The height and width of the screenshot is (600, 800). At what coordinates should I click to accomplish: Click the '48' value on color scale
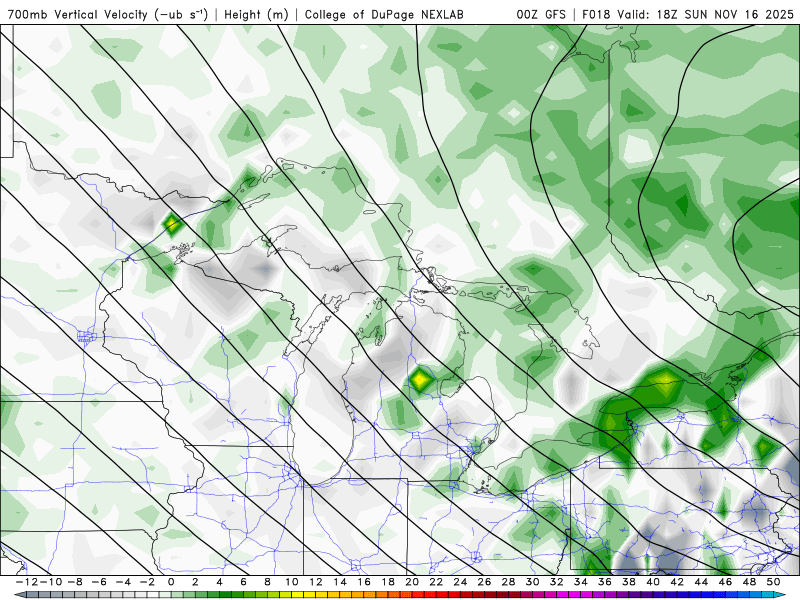[x=749, y=582]
